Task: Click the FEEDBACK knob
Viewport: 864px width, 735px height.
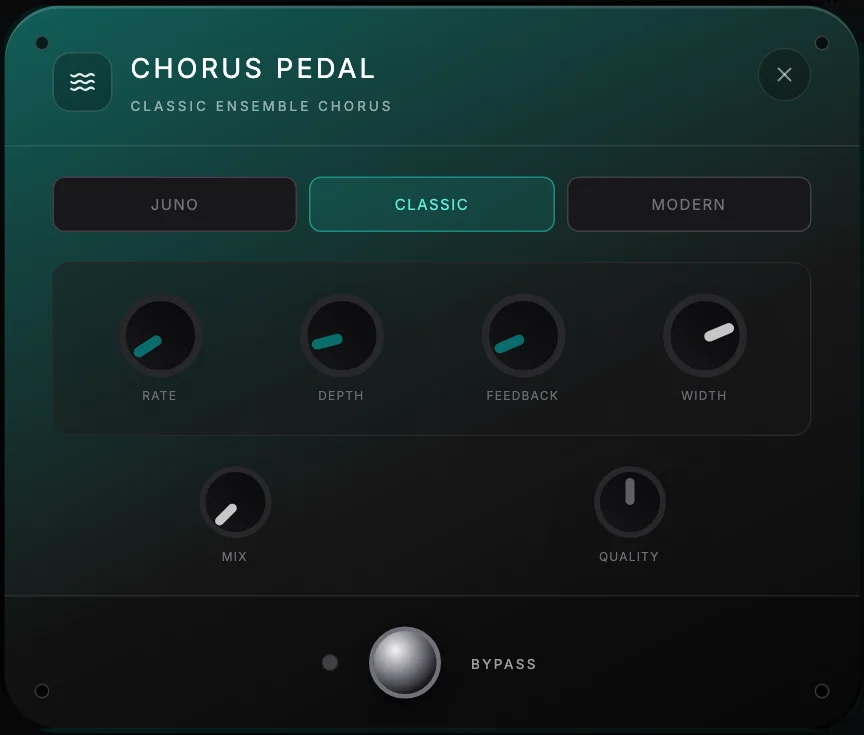Action: point(523,336)
